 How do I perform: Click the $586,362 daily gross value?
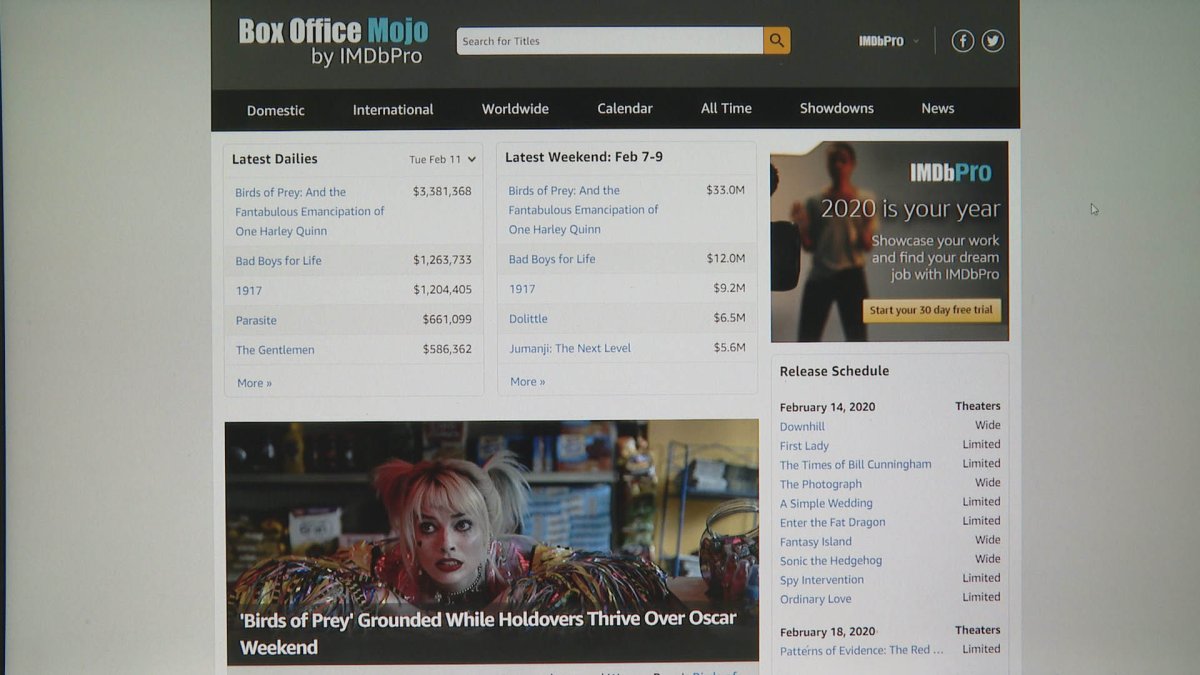tap(447, 349)
